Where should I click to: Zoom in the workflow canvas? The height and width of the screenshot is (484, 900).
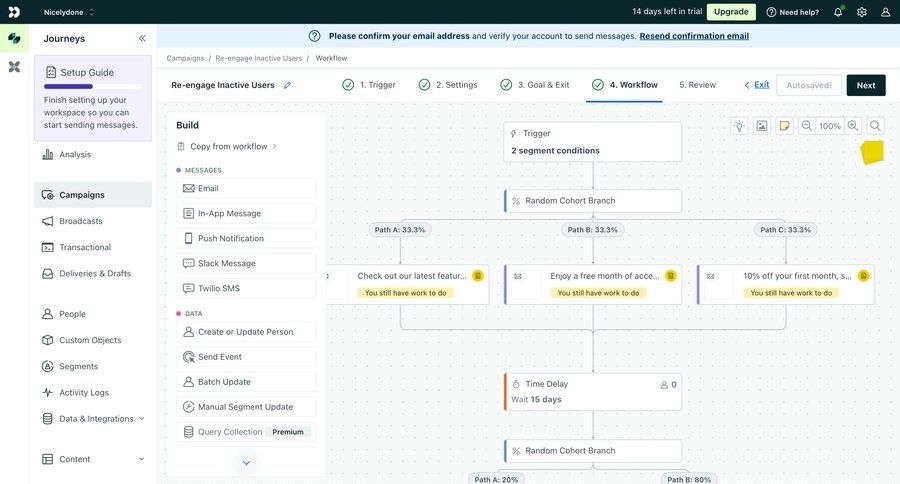853,126
